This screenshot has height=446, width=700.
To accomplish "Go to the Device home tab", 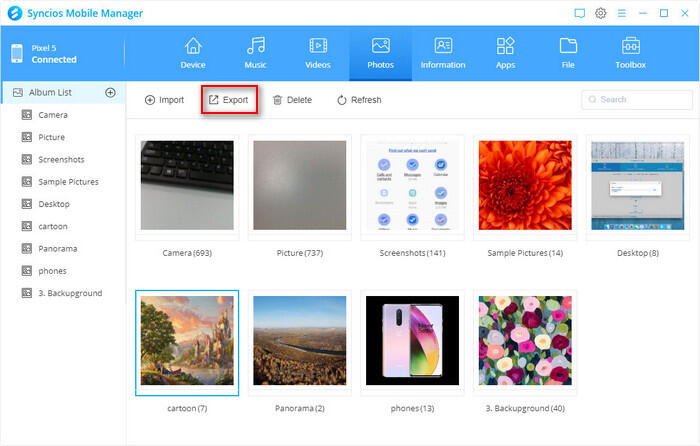I will (x=193, y=53).
